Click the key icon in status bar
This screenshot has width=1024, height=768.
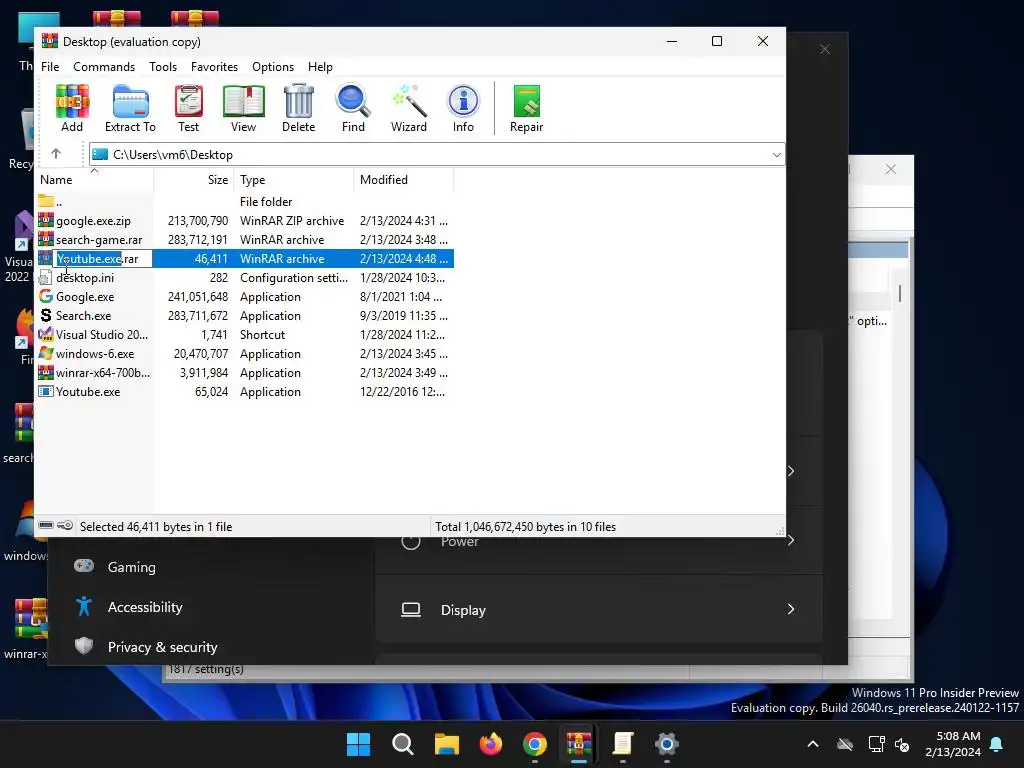[x=65, y=525]
